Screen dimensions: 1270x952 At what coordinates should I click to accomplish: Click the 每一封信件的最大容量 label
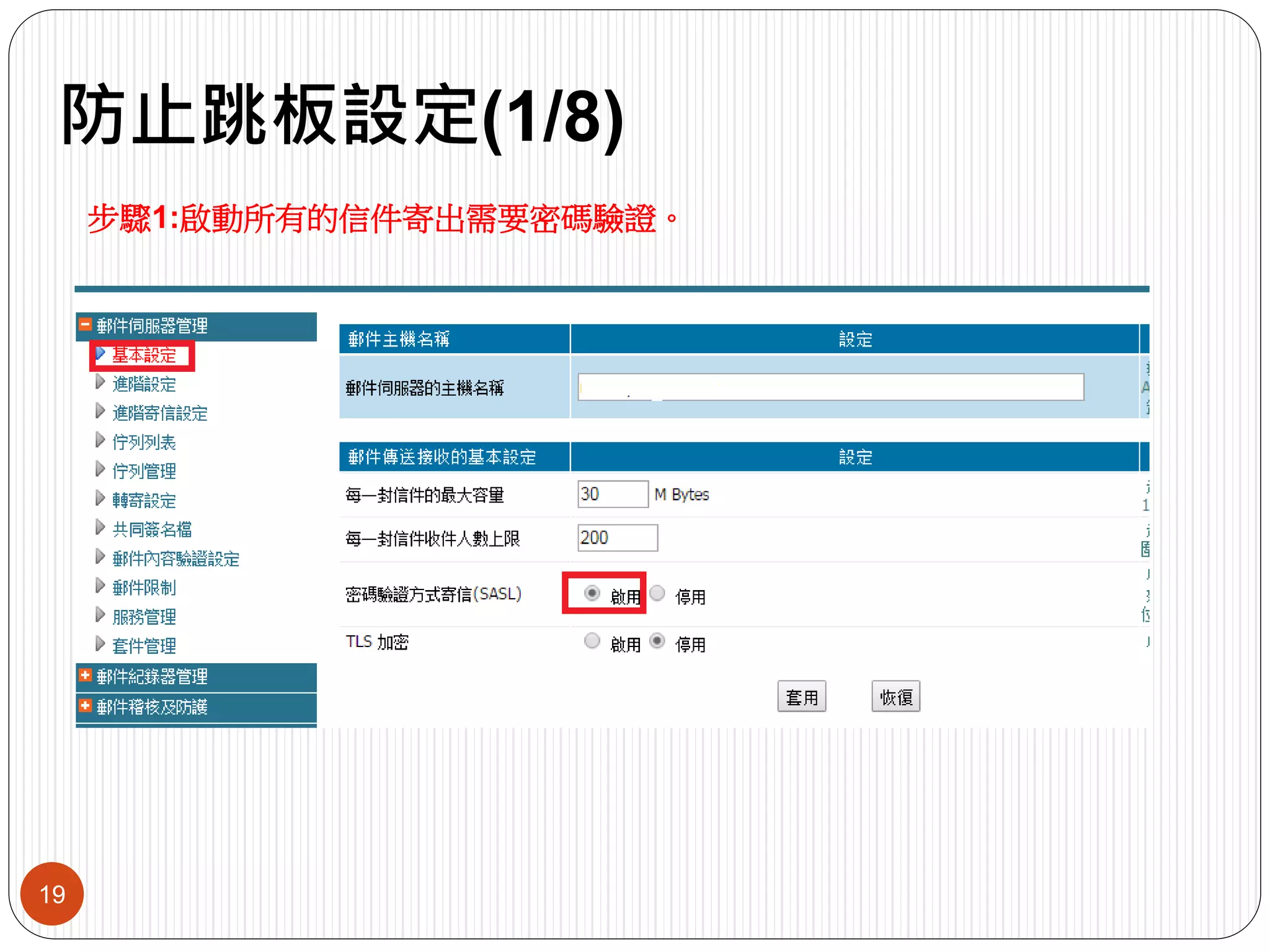click(424, 495)
